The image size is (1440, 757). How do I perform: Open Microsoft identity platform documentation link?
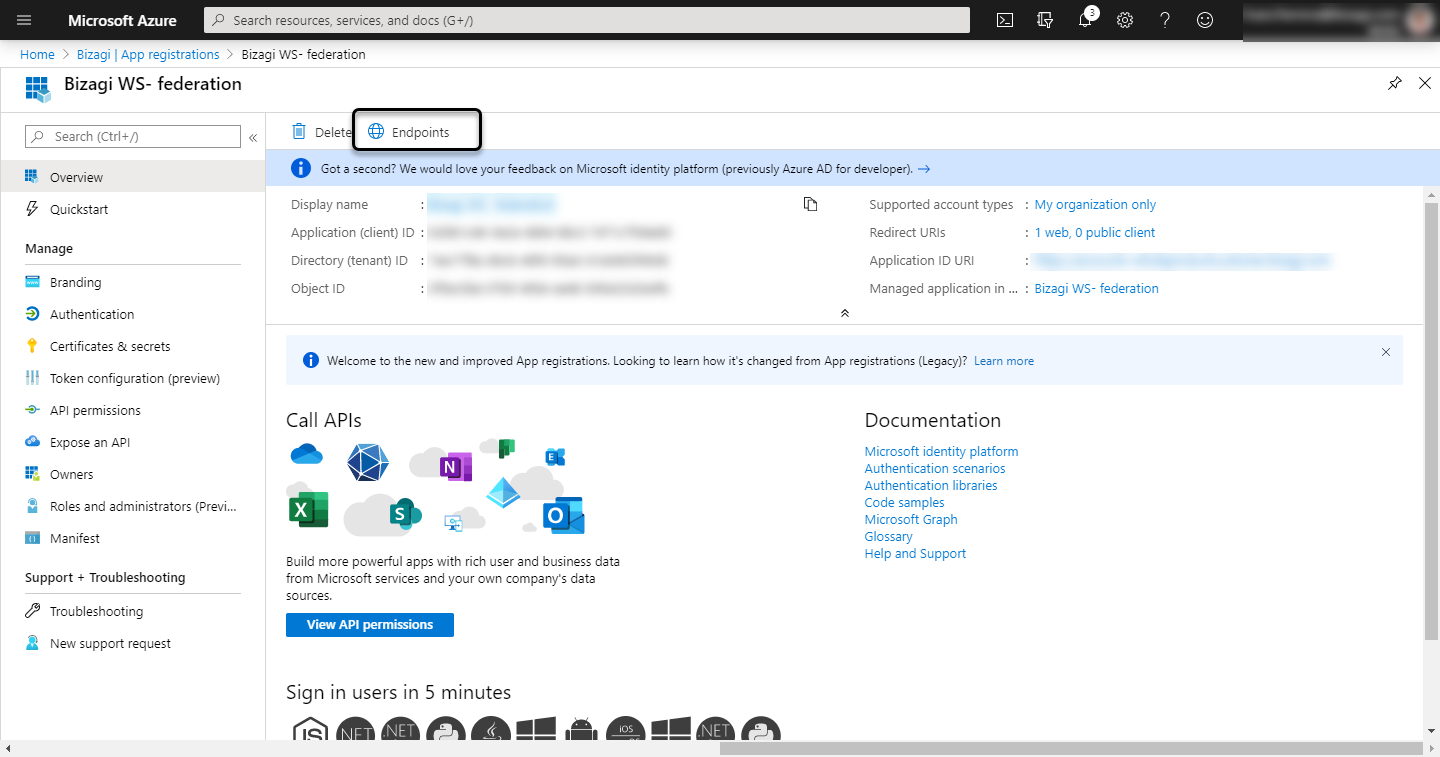(x=941, y=451)
